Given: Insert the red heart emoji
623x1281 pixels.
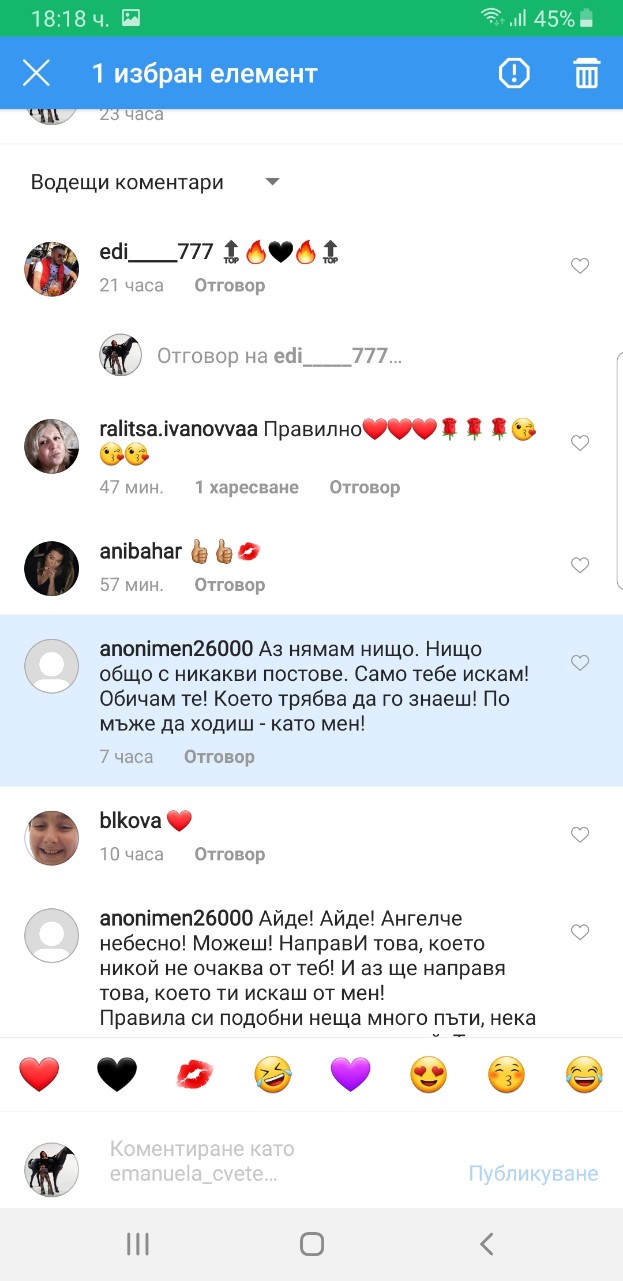Looking at the screenshot, I should (39, 1075).
